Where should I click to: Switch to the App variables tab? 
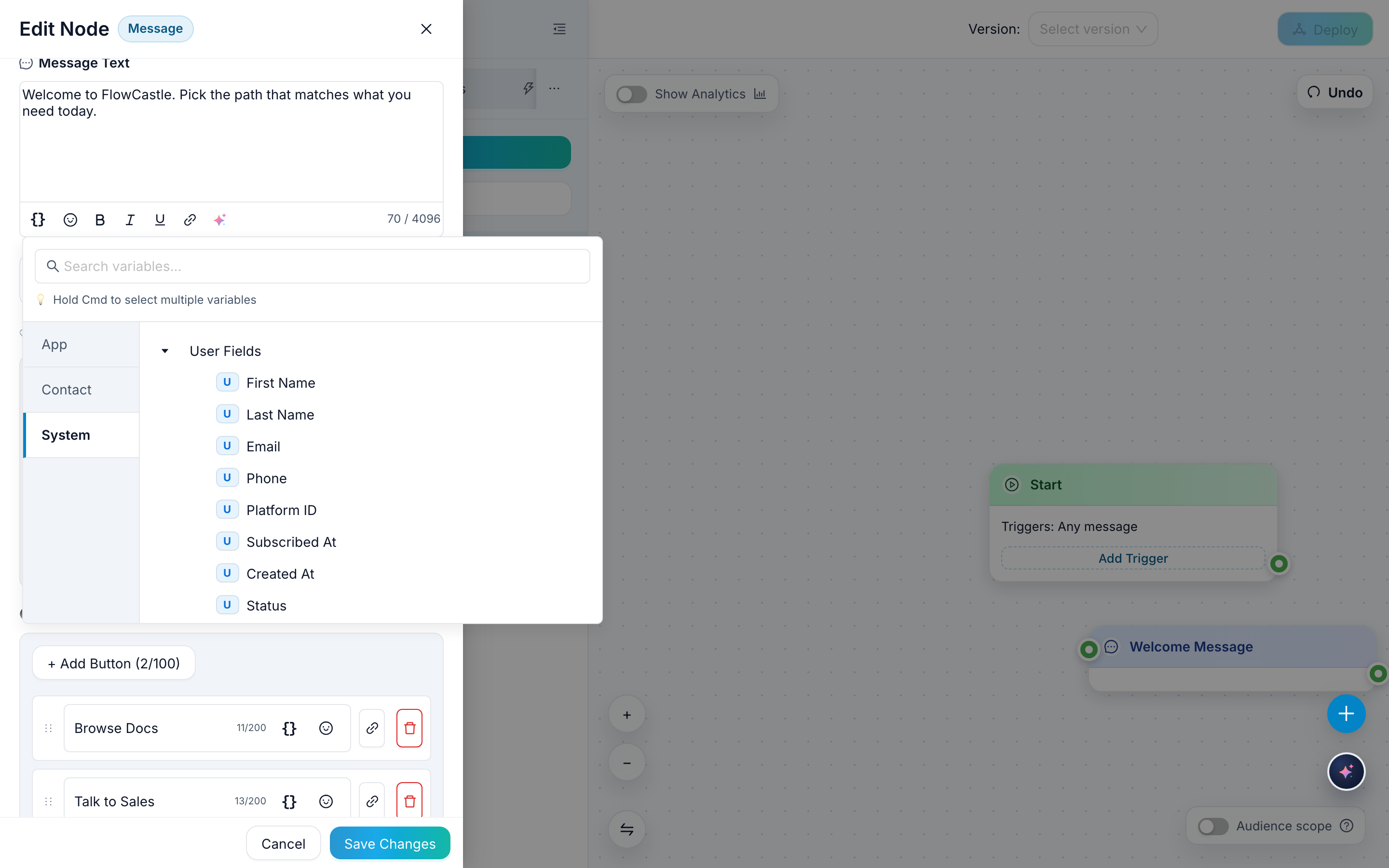[x=54, y=344]
